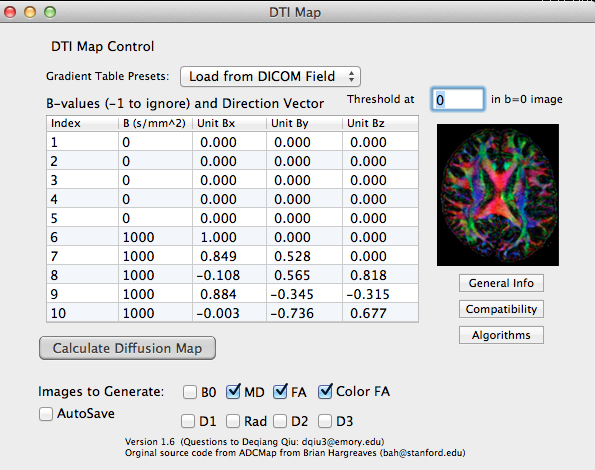Open the Compatibility button
The width and height of the screenshot is (595, 470).
click(x=501, y=309)
